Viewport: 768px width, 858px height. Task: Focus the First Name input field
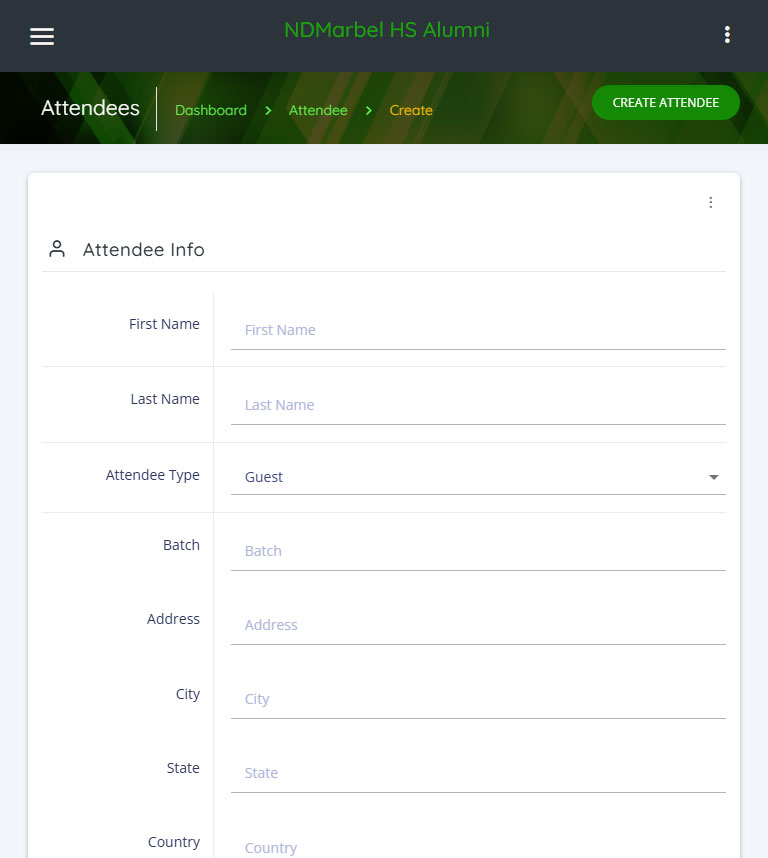coord(478,330)
